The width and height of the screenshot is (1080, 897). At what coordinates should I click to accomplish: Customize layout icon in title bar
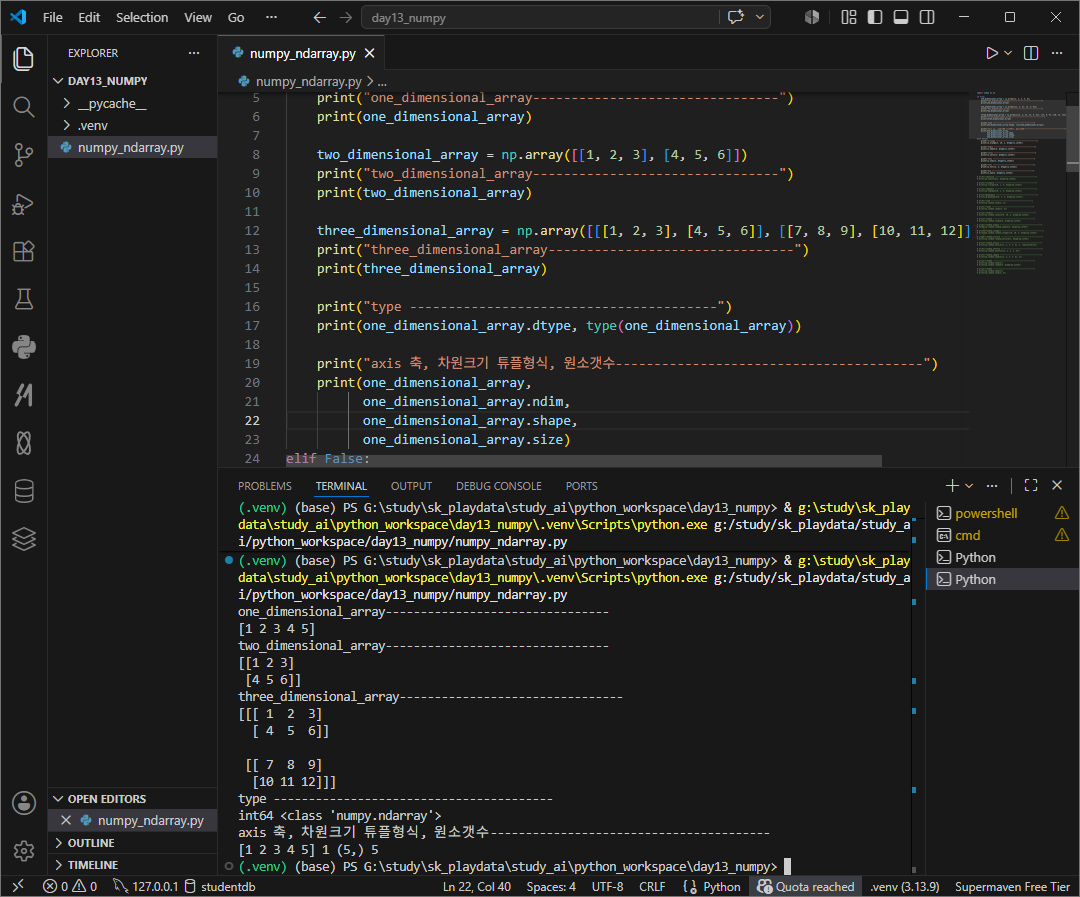849,17
